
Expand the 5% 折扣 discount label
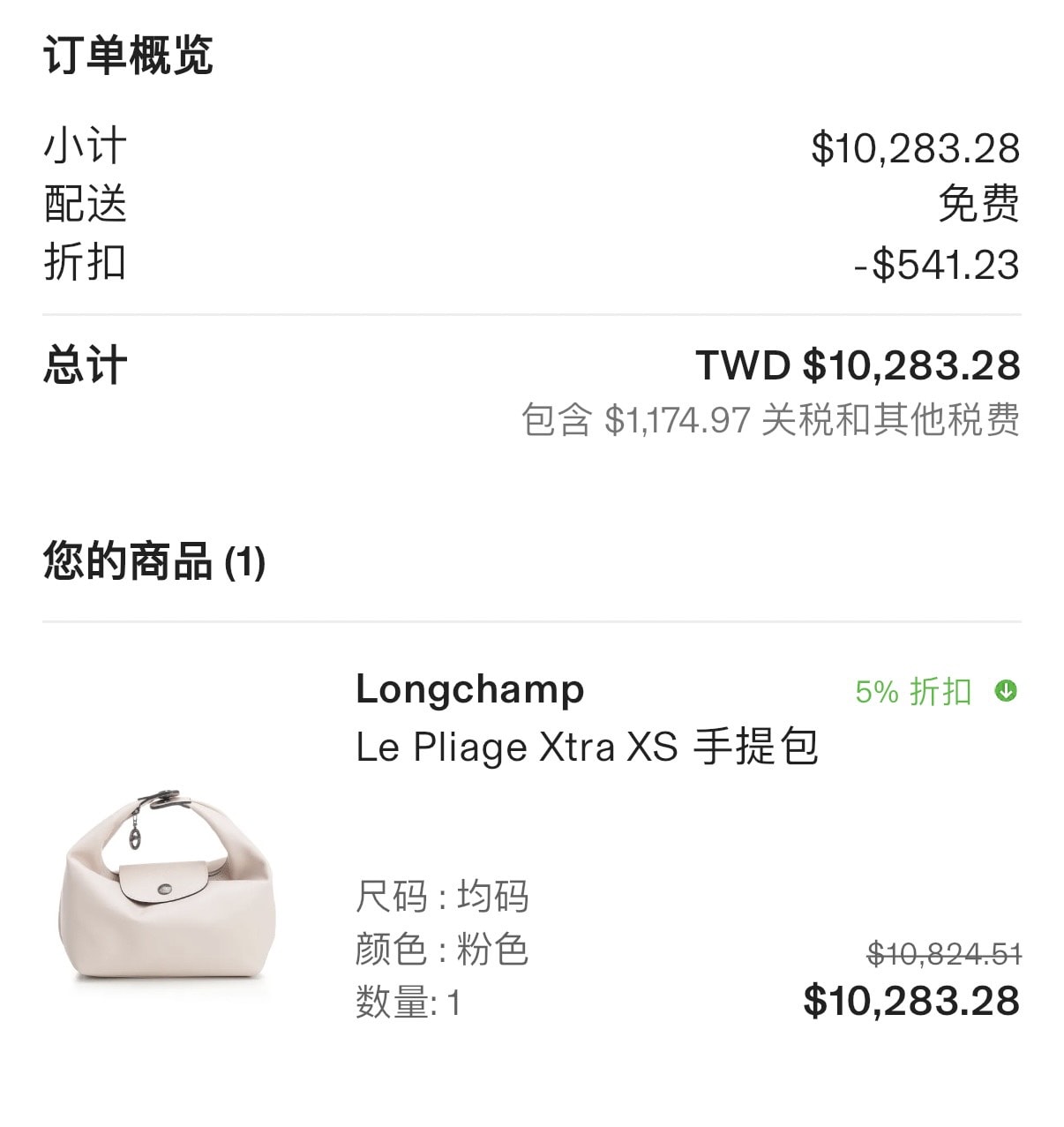[913, 691]
